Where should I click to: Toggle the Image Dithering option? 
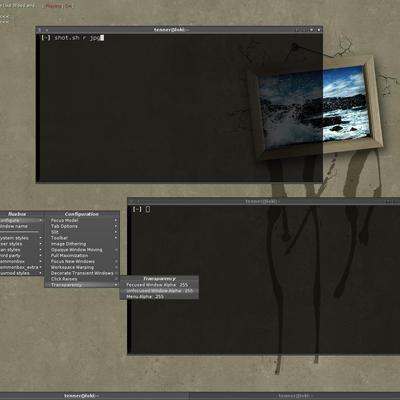(82, 244)
